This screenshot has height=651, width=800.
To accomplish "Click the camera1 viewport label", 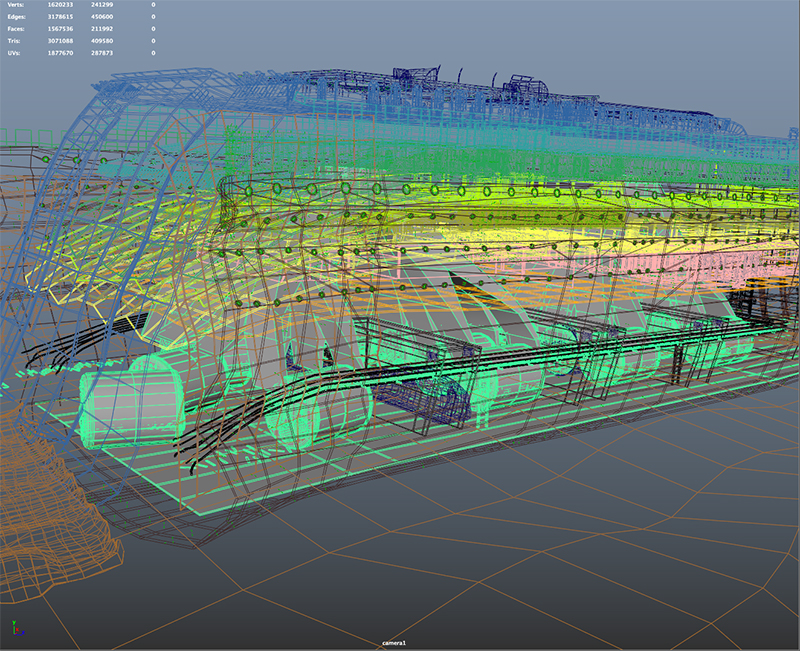I will [395, 643].
